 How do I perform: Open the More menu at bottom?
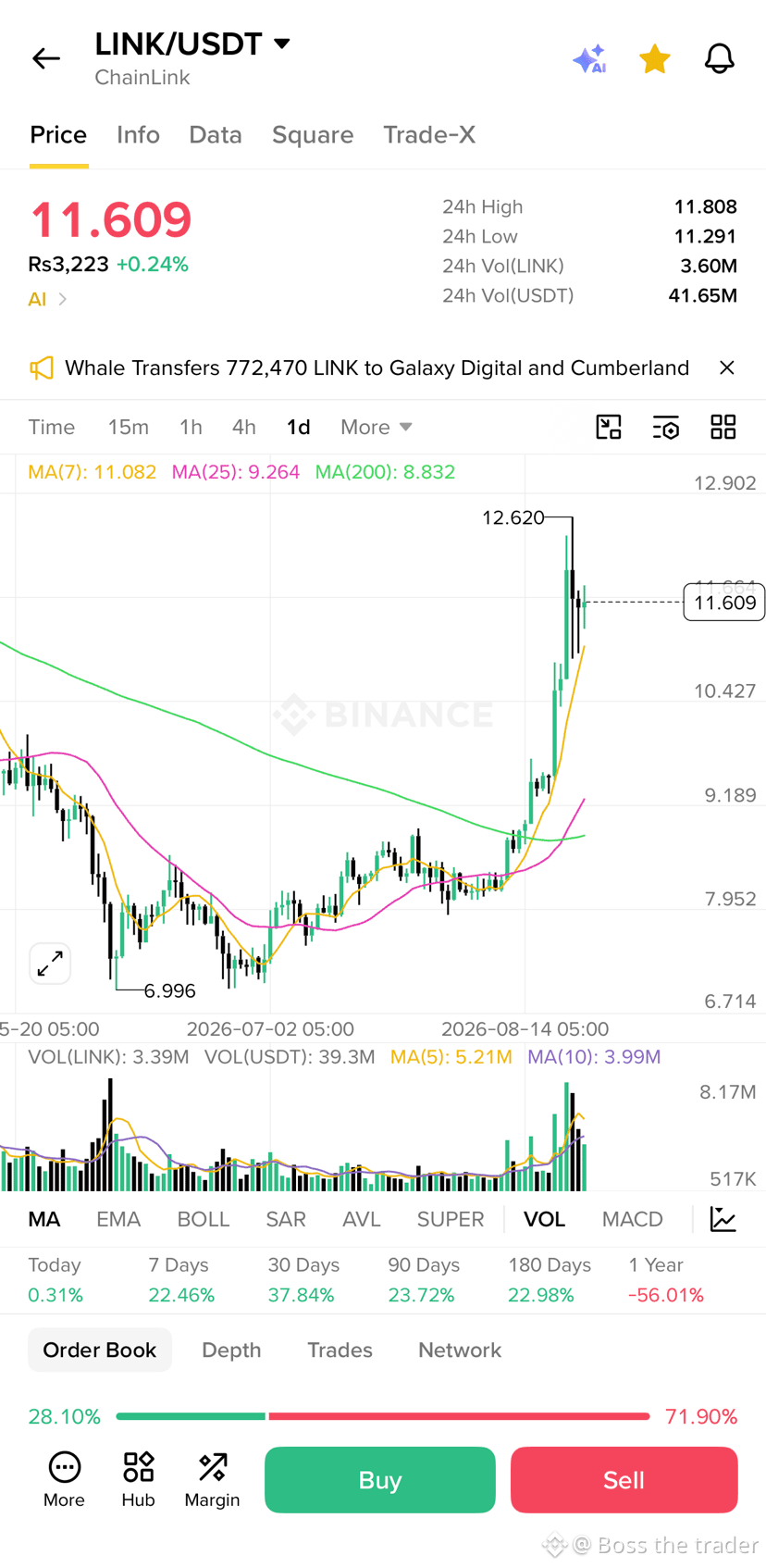tap(64, 1479)
